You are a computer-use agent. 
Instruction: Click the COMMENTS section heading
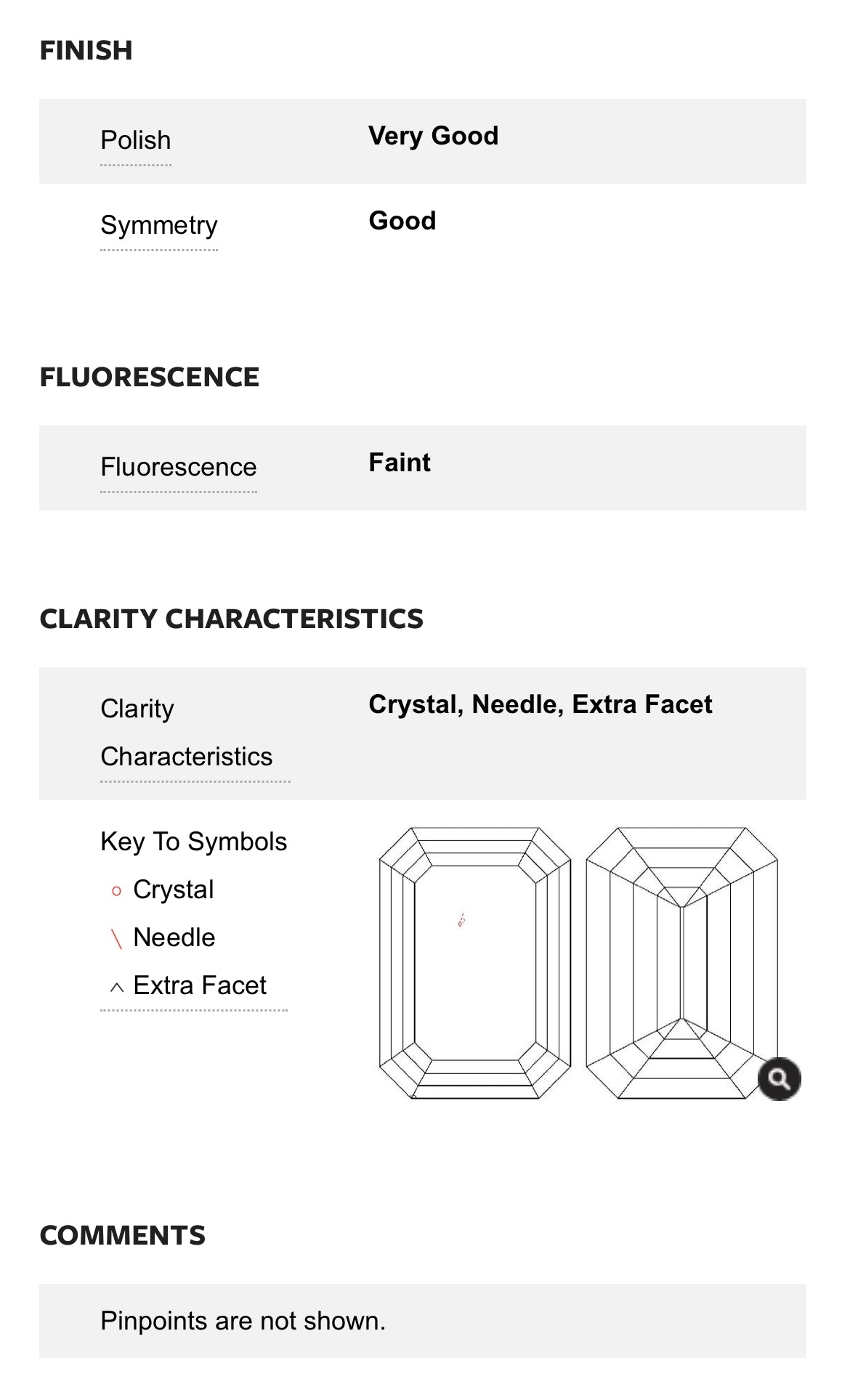point(123,1236)
